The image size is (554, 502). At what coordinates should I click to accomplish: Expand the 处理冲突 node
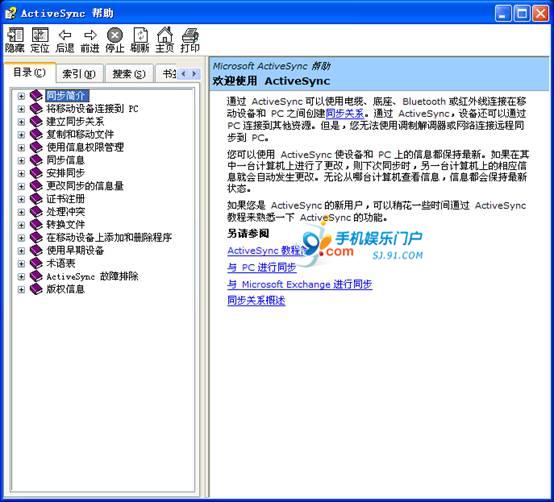pyautogui.click(x=21, y=212)
